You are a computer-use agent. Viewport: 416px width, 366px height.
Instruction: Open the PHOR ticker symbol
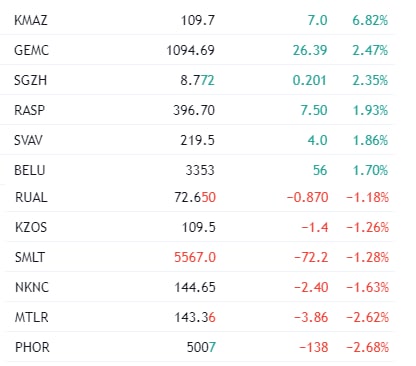coord(32,347)
